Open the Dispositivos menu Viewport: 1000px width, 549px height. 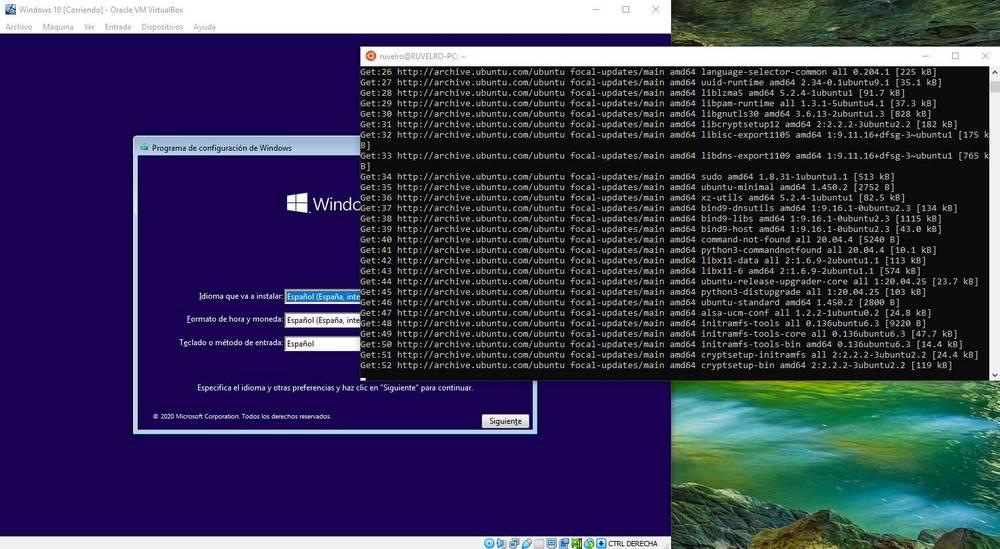(162, 27)
